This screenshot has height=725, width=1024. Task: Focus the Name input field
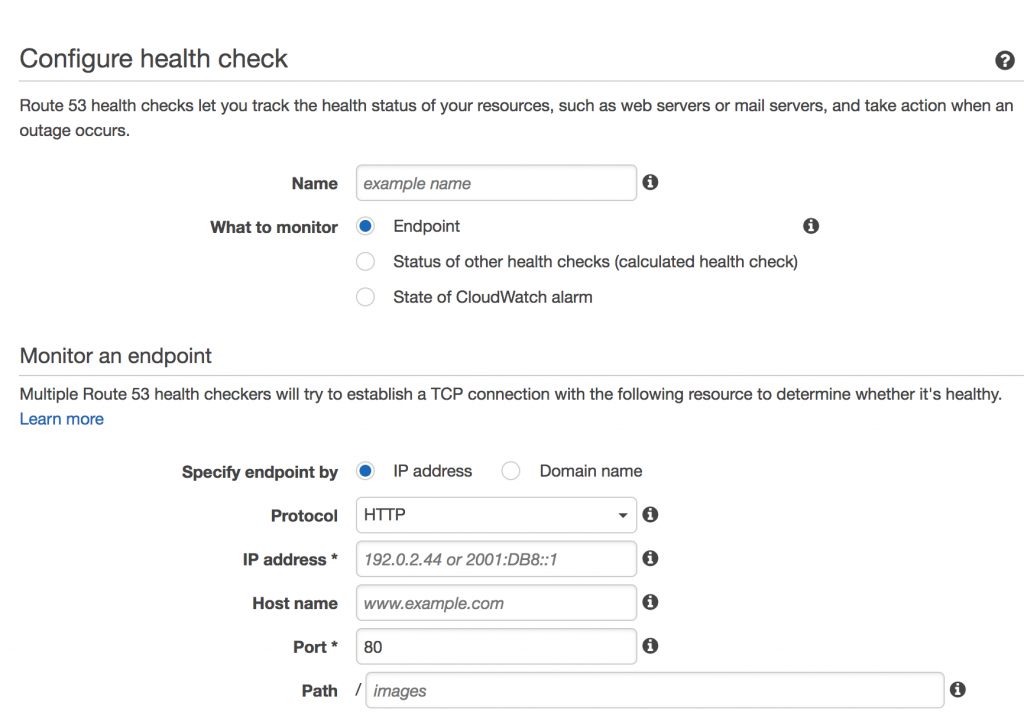click(x=496, y=183)
